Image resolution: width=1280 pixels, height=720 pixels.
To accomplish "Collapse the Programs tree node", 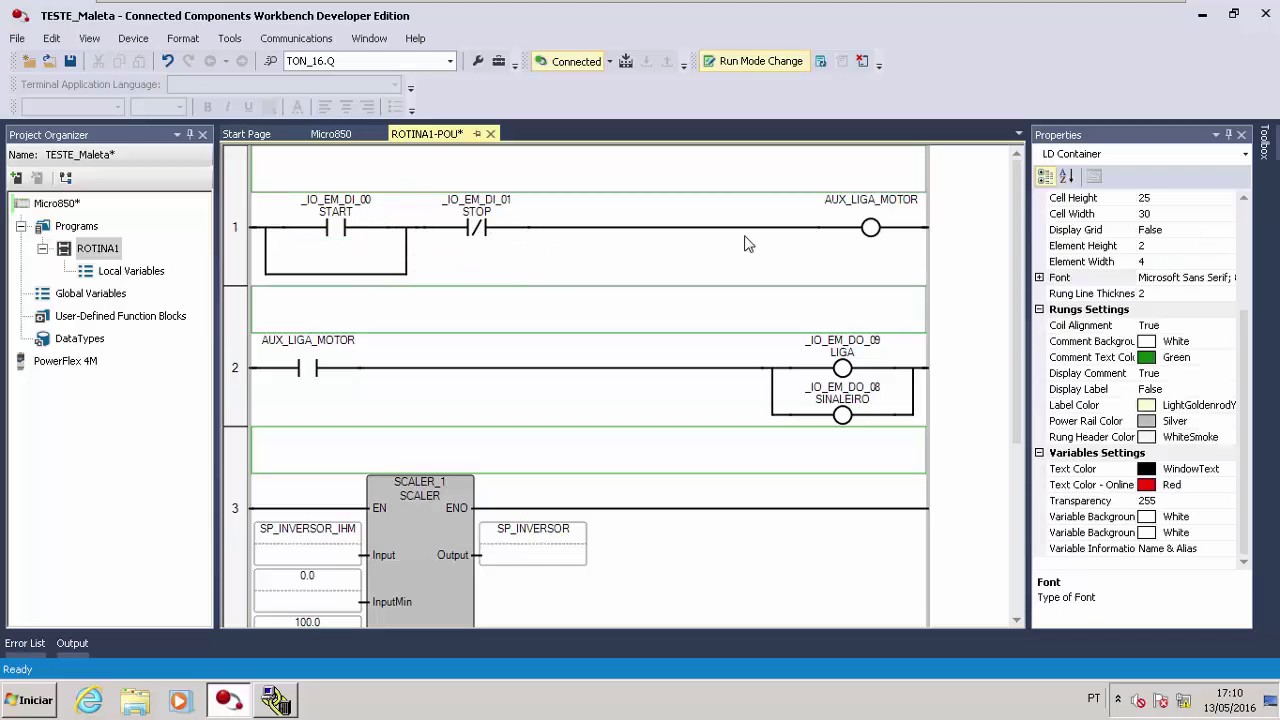I will tap(21, 226).
